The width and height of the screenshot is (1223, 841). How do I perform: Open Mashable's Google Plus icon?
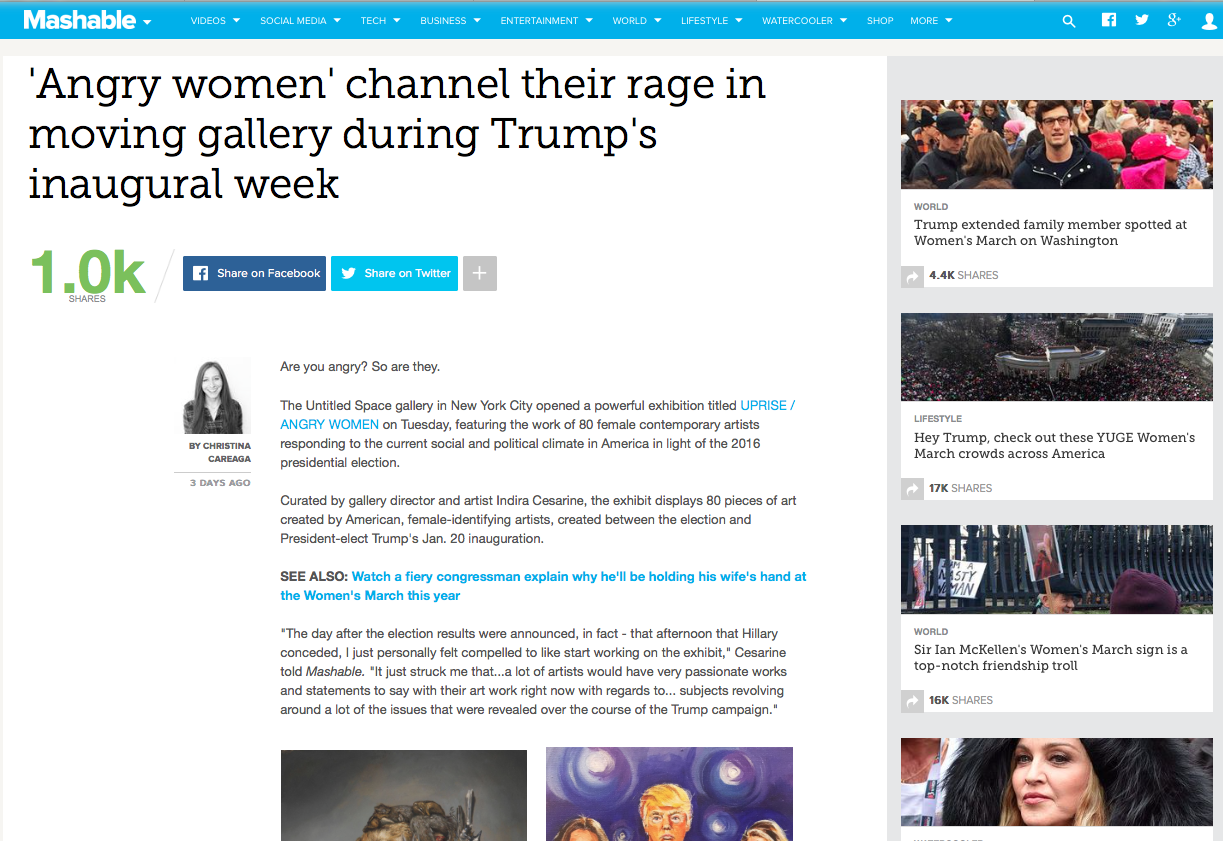click(1174, 20)
